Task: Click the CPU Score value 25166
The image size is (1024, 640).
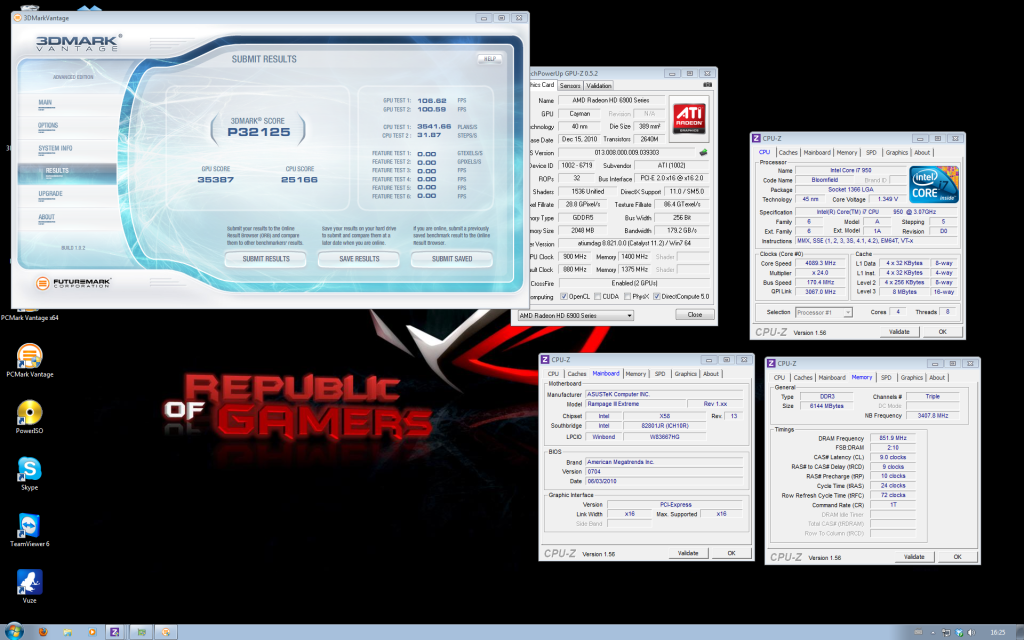Action: coord(299,180)
